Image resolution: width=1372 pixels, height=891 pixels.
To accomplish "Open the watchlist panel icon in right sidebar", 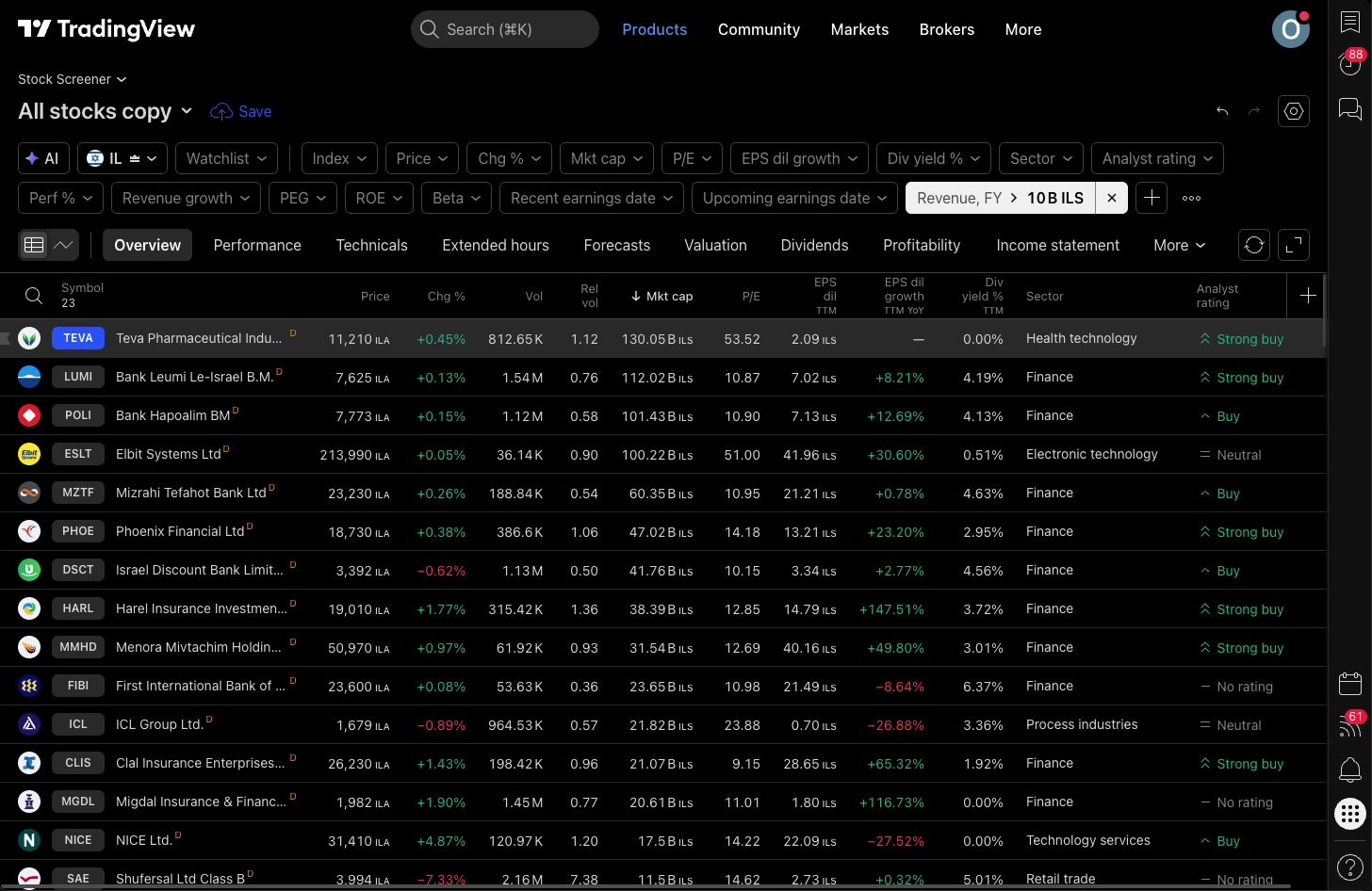I will pos(1349,23).
